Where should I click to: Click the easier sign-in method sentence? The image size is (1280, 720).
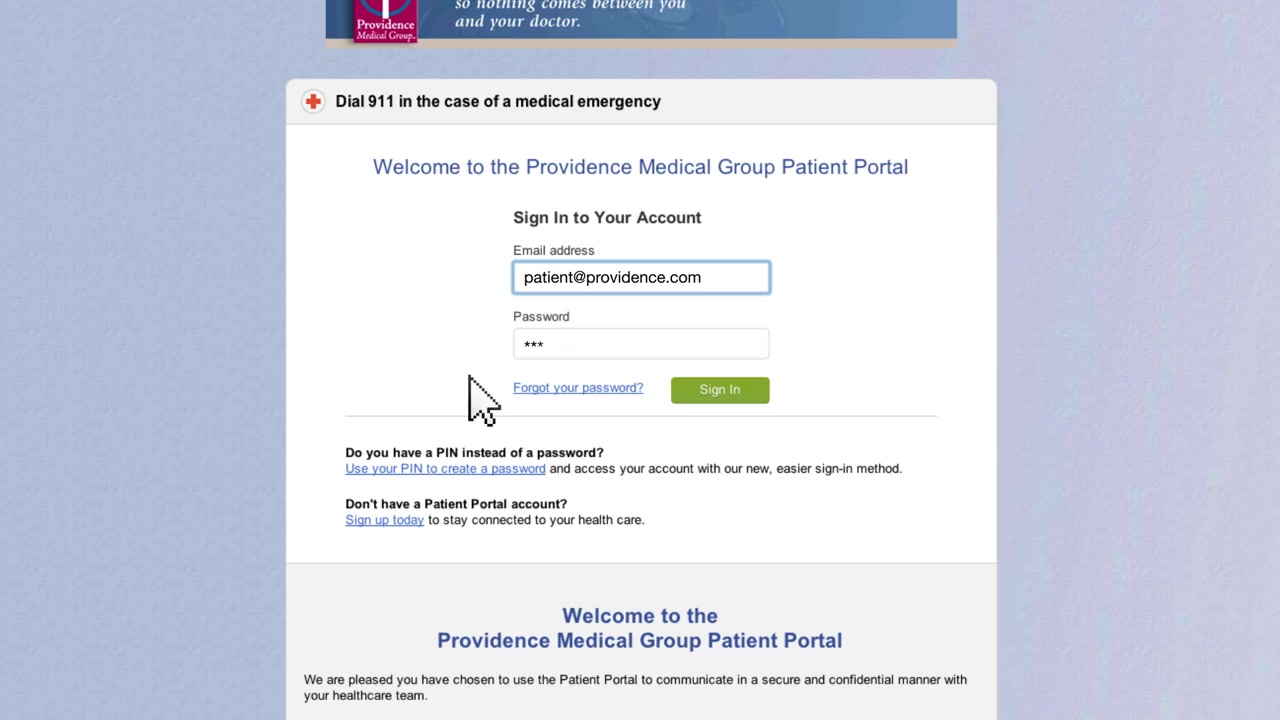pyautogui.click(x=725, y=469)
